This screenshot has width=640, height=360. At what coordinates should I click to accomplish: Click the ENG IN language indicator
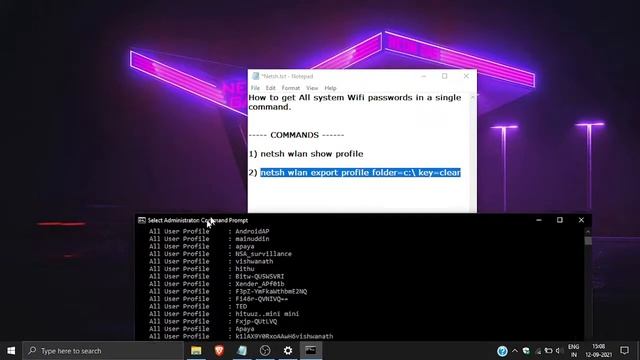pos(573,351)
